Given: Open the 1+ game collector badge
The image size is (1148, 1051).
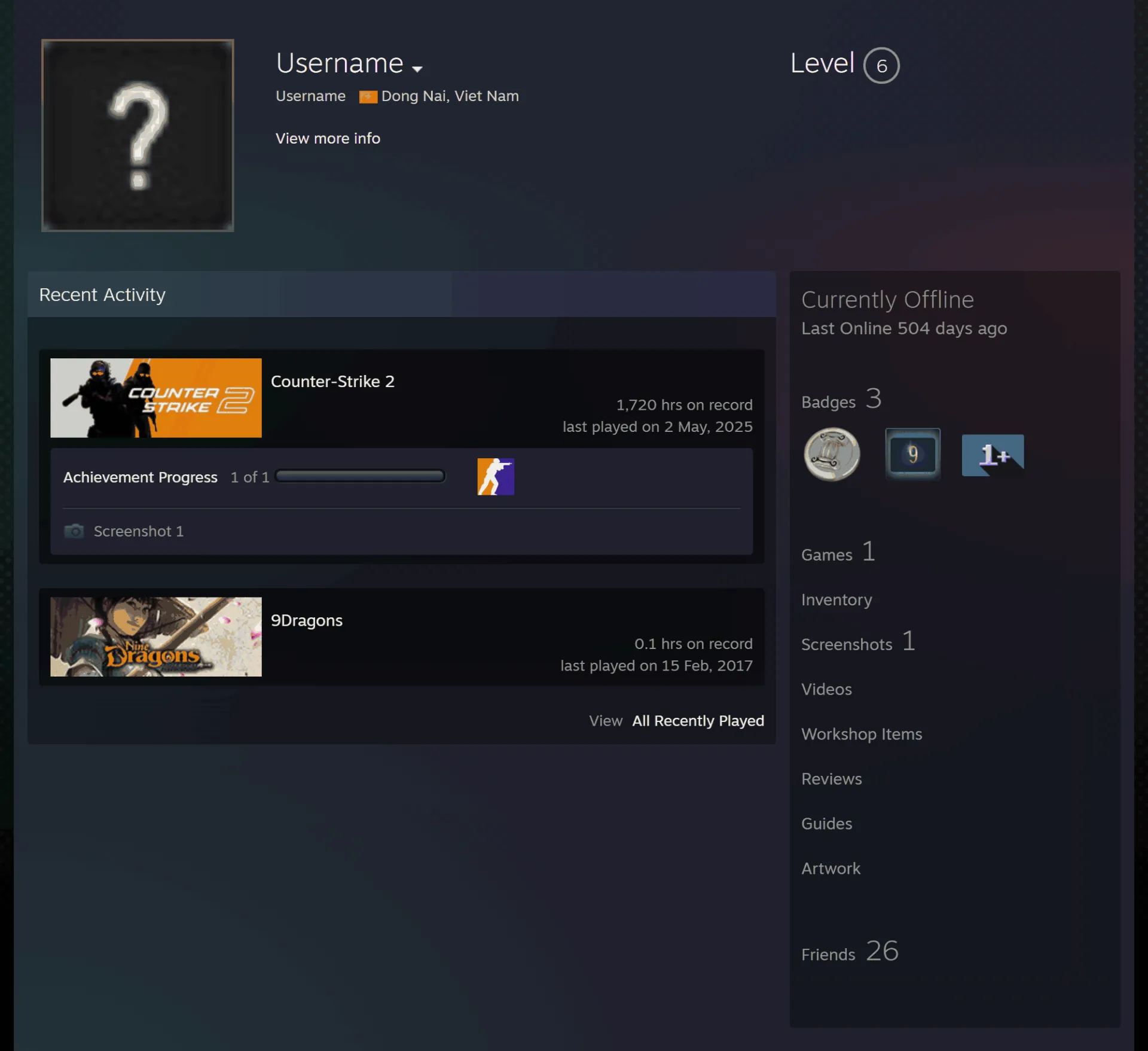Looking at the screenshot, I should [993, 455].
